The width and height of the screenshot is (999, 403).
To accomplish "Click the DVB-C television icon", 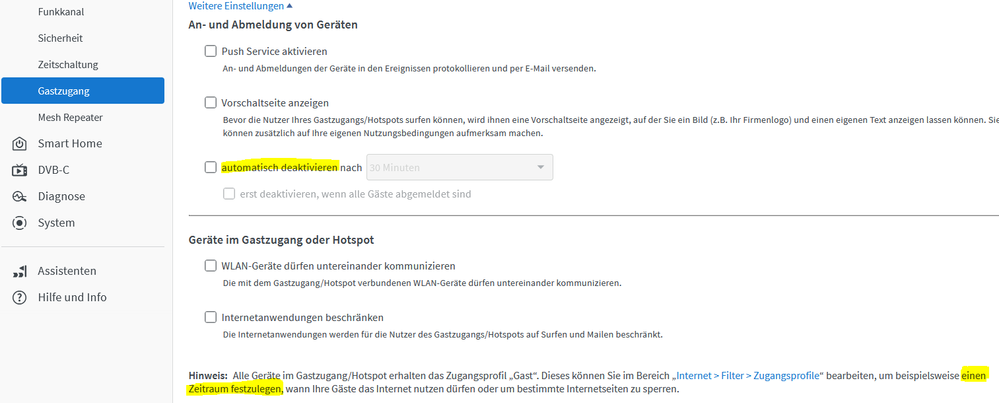I will pyautogui.click(x=19, y=170).
